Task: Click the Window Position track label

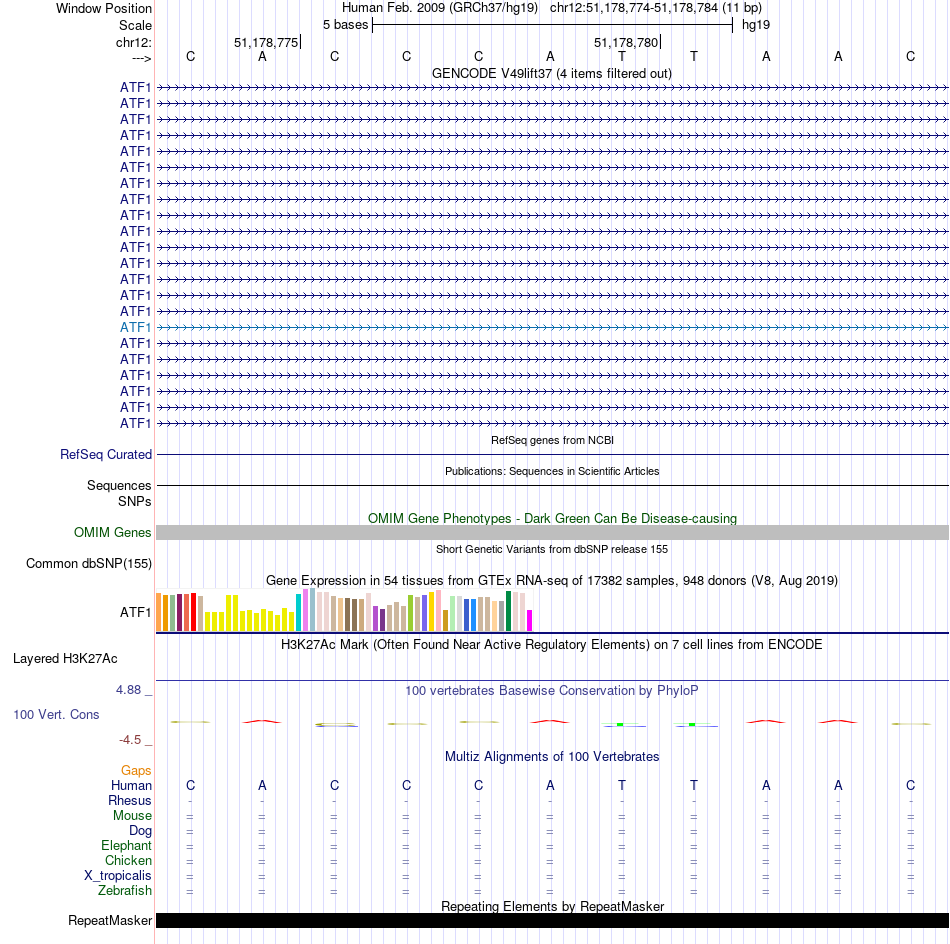Action: 104,8
